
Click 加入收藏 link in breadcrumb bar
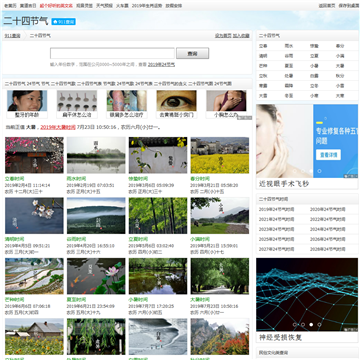(241, 36)
